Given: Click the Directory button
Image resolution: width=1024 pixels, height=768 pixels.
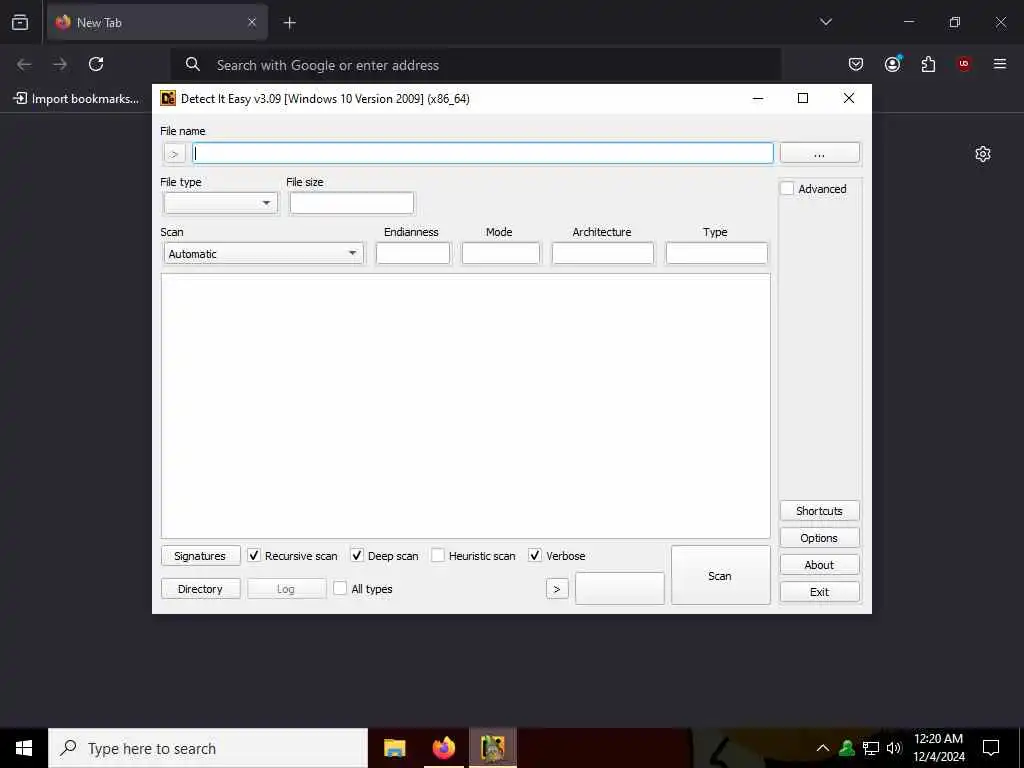Looking at the screenshot, I should point(200,589).
